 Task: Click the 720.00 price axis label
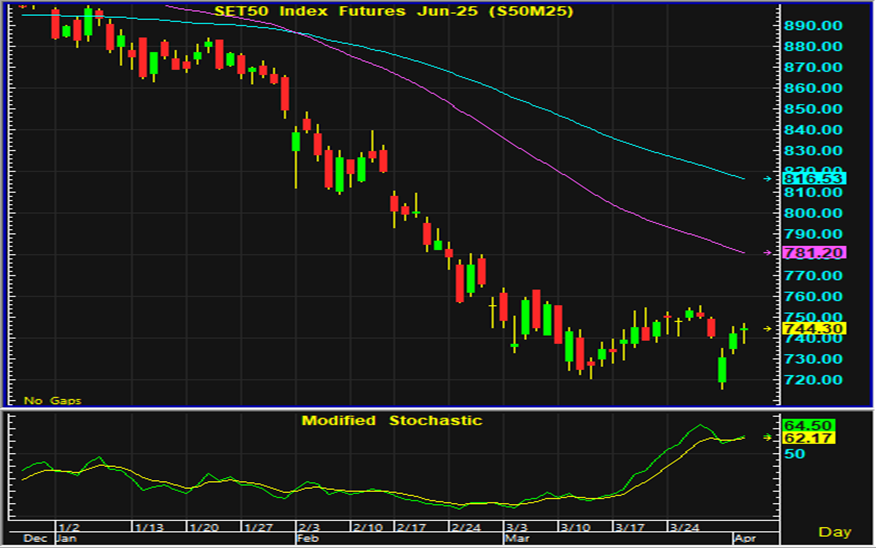(x=813, y=380)
